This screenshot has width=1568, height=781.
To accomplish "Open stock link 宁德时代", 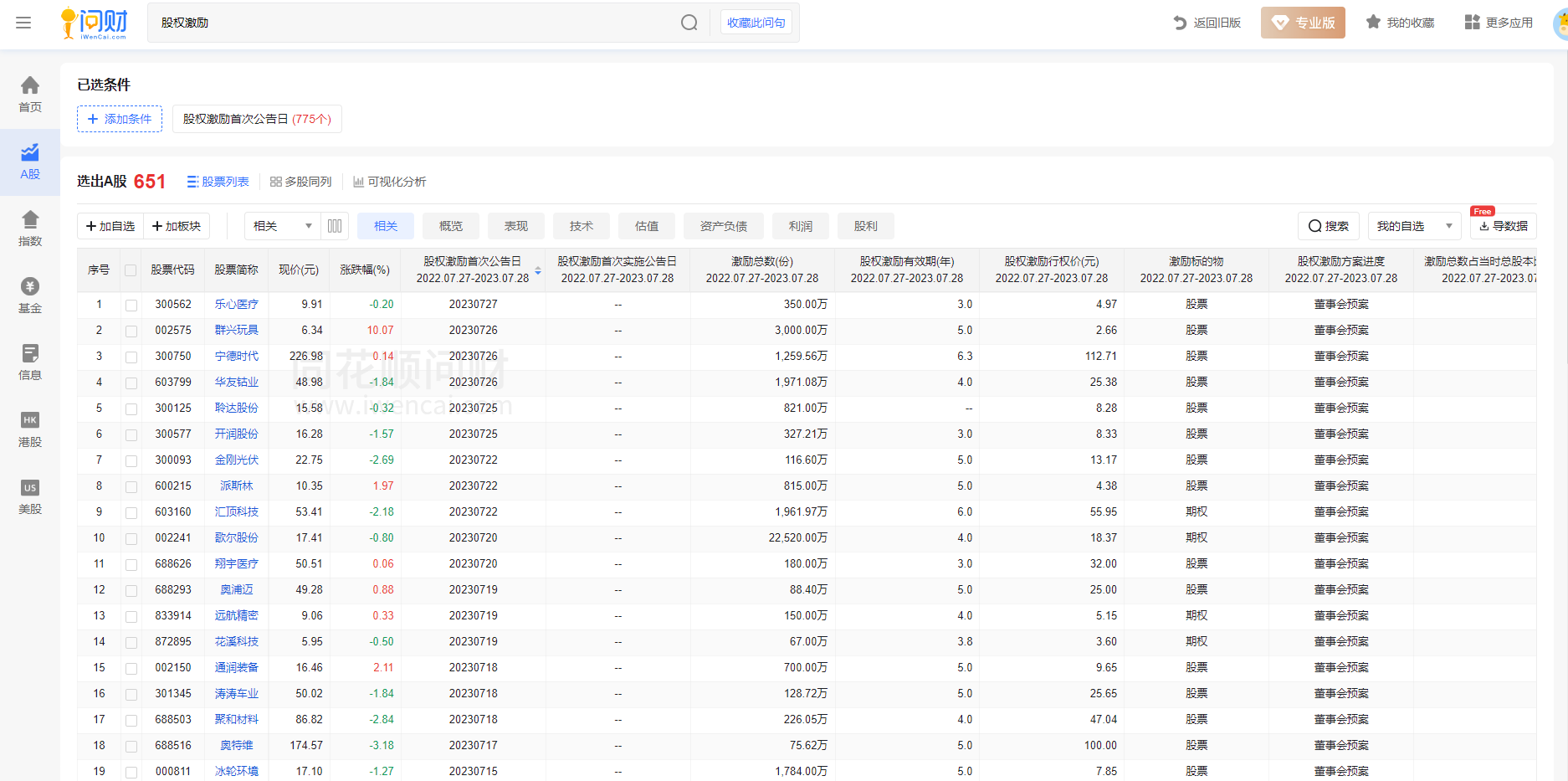I will click(237, 357).
